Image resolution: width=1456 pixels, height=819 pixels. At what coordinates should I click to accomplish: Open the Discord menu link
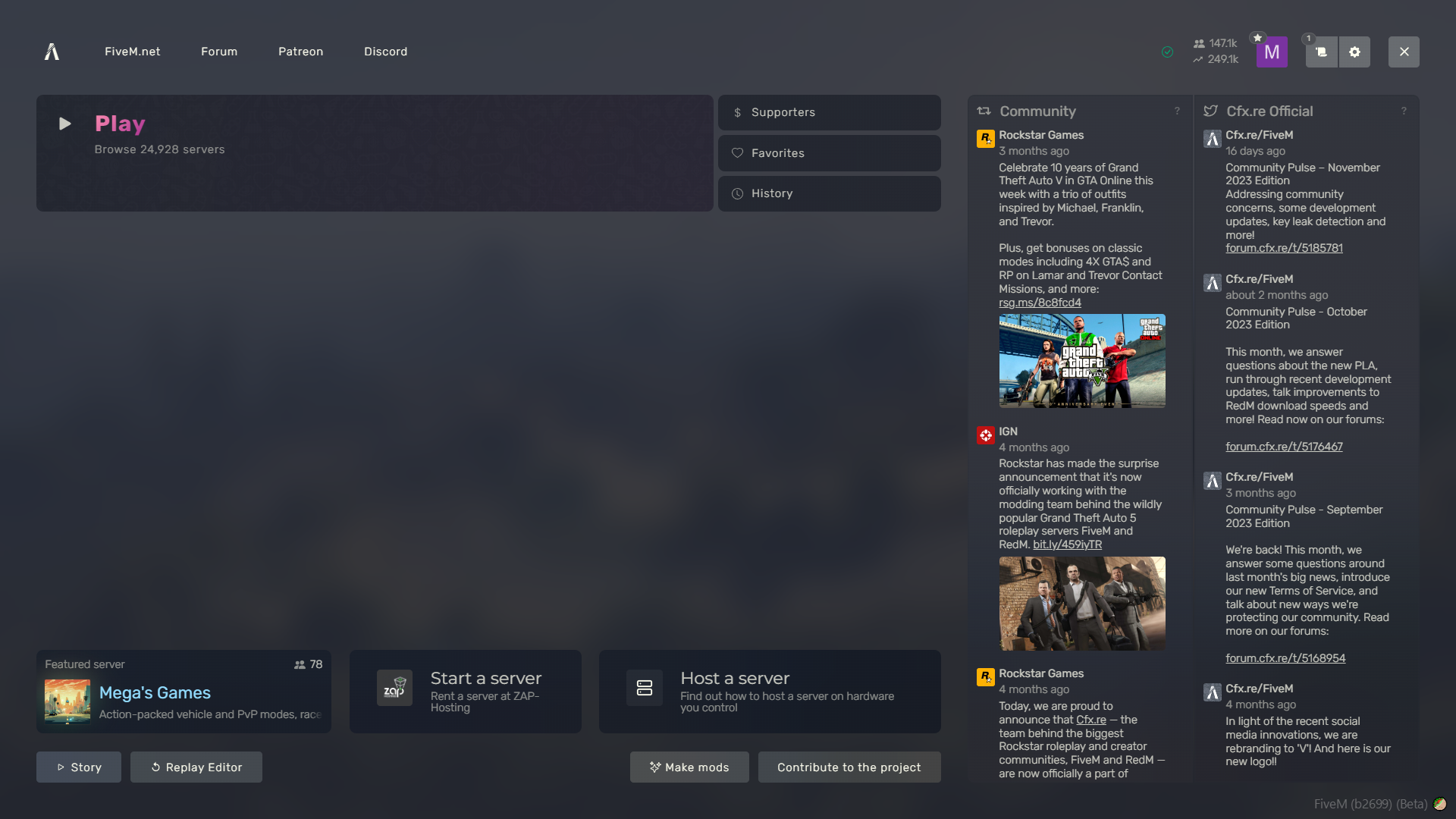[x=385, y=52]
